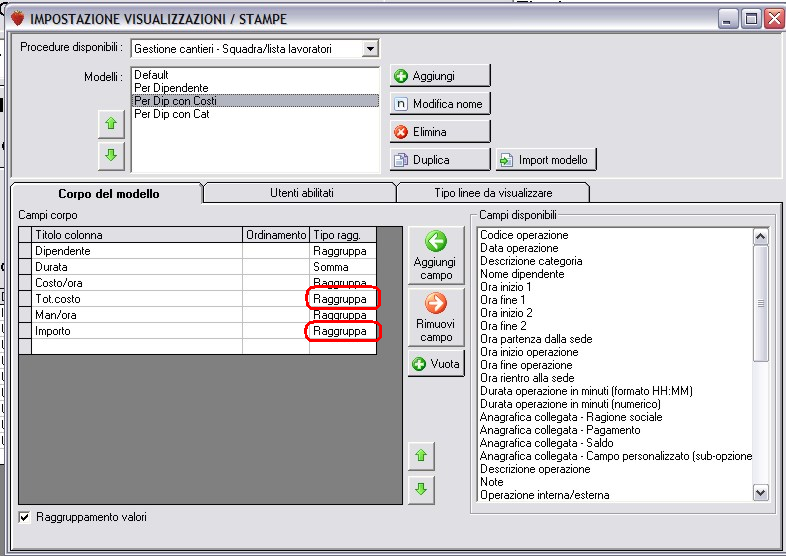Image resolution: width=786 pixels, height=556 pixels.
Task: Move selected model up with green arrow
Action: pyautogui.click(x=111, y=123)
